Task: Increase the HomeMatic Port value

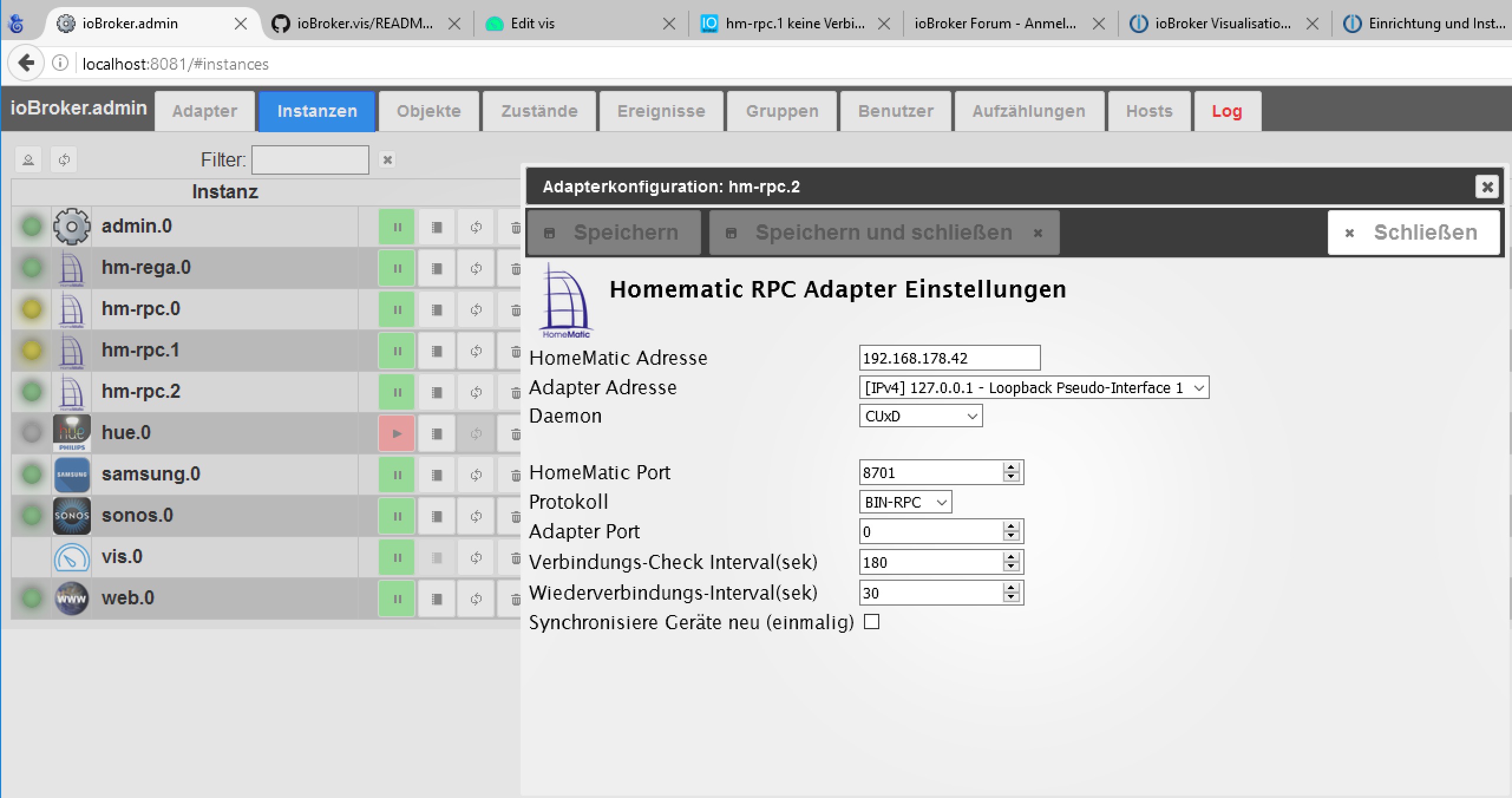Action: tap(1011, 467)
